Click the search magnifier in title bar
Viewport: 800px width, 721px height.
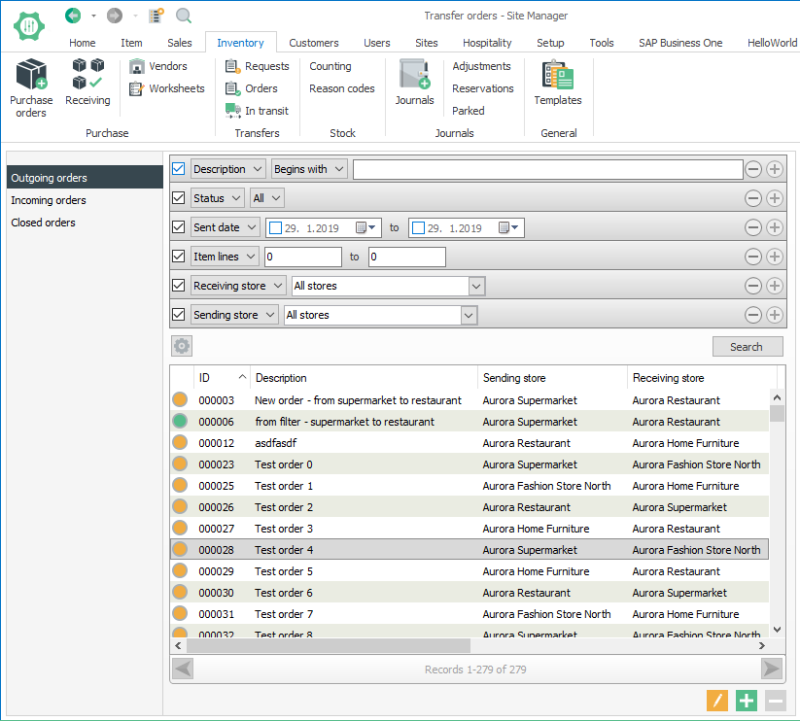[x=184, y=15]
